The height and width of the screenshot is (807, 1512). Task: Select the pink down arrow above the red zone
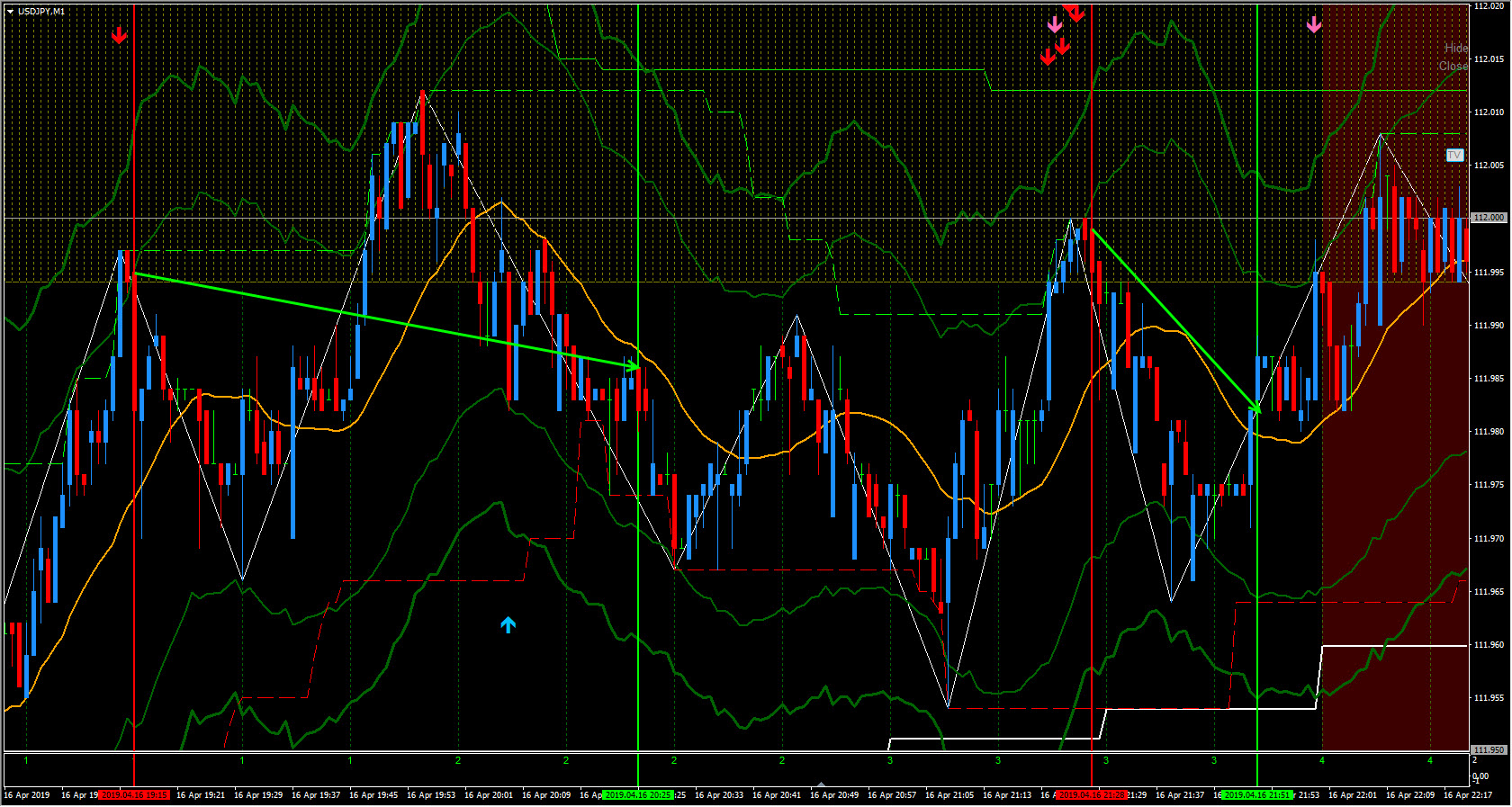(x=1314, y=24)
